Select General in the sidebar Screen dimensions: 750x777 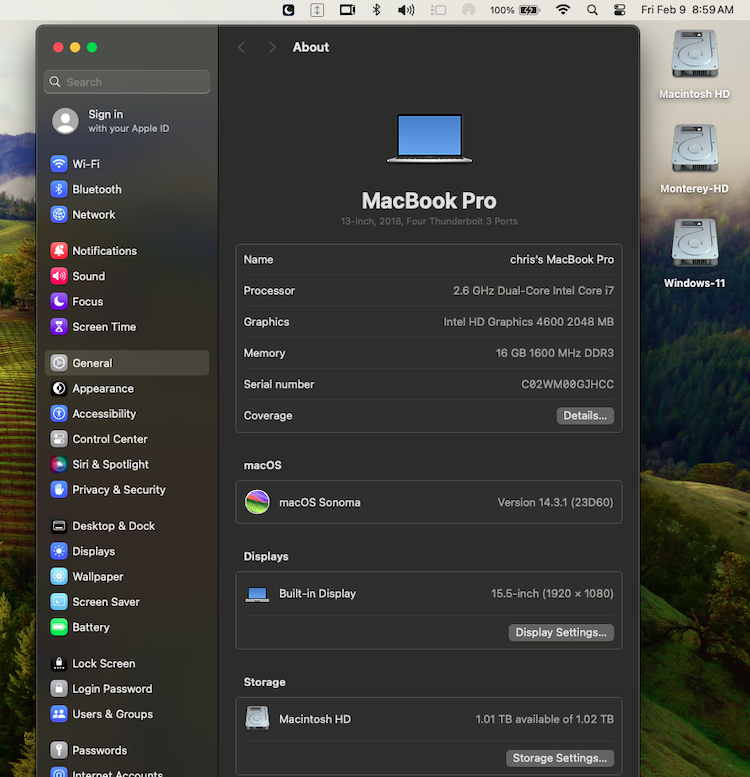127,363
